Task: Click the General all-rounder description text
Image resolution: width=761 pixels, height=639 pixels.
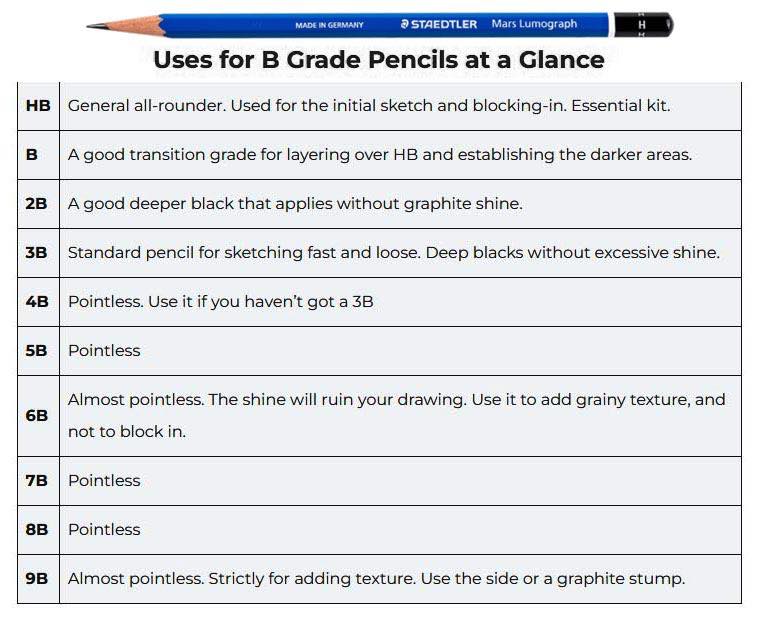Action: click(369, 106)
